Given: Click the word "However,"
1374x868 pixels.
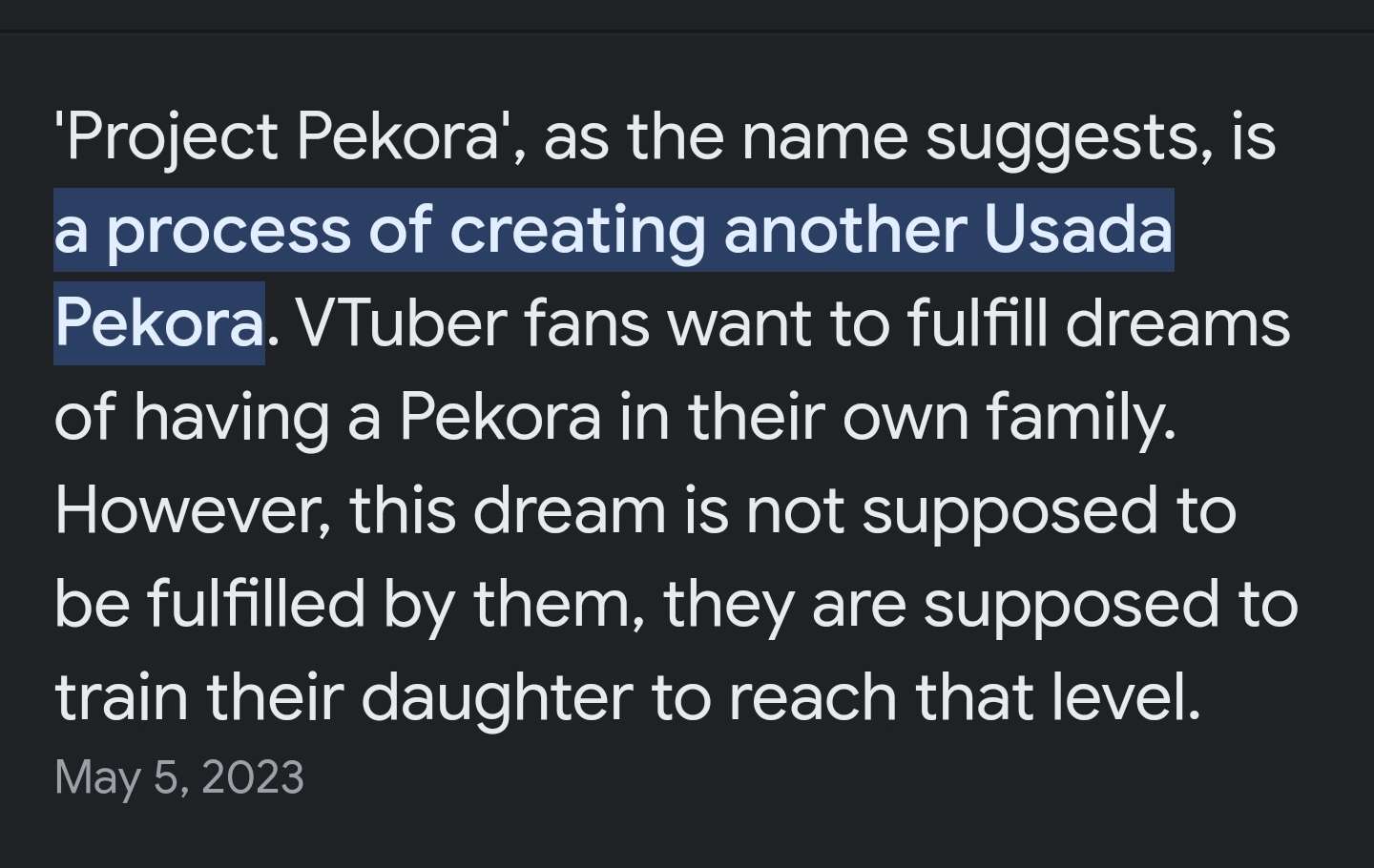Looking at the screenshot, I should click(x=192, y=511).
